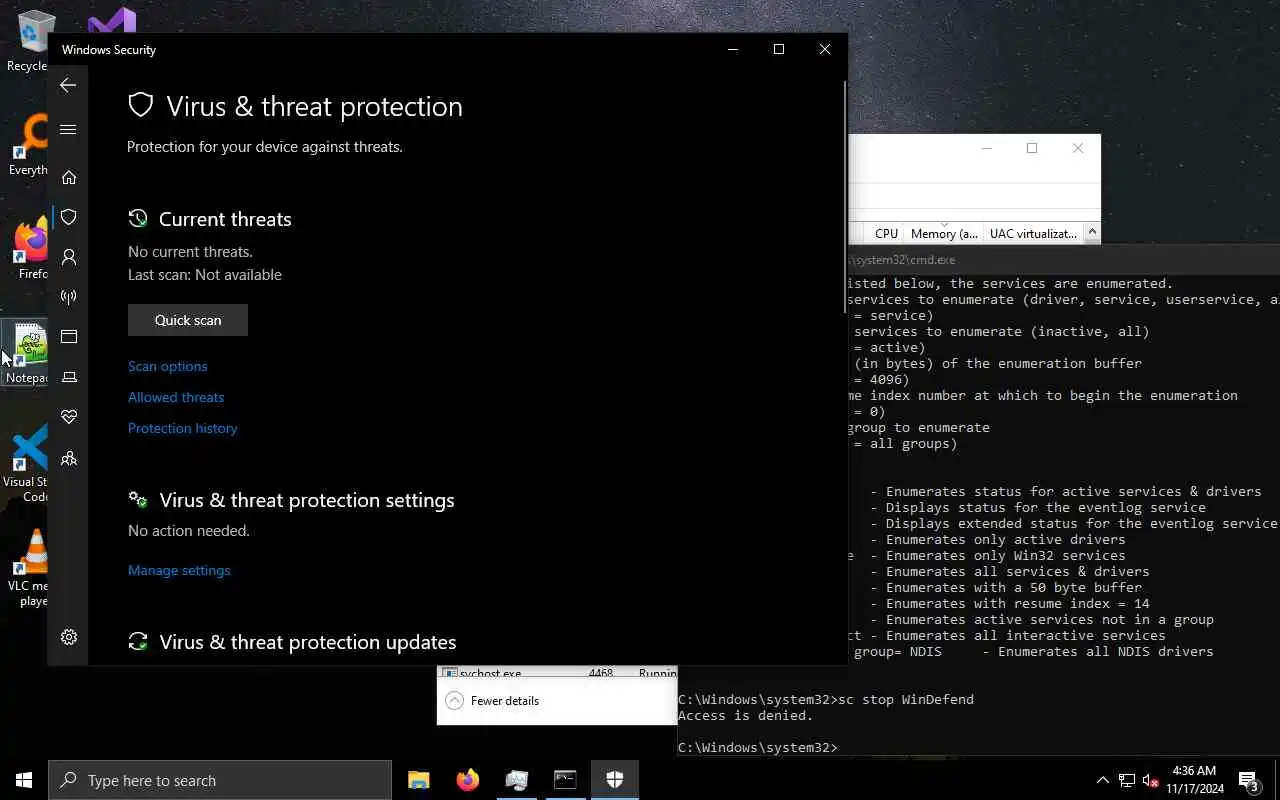Viewport: 1280px width, 800px height.
Task: Open the Windows Start menu
Action: (x=24, y=780)
